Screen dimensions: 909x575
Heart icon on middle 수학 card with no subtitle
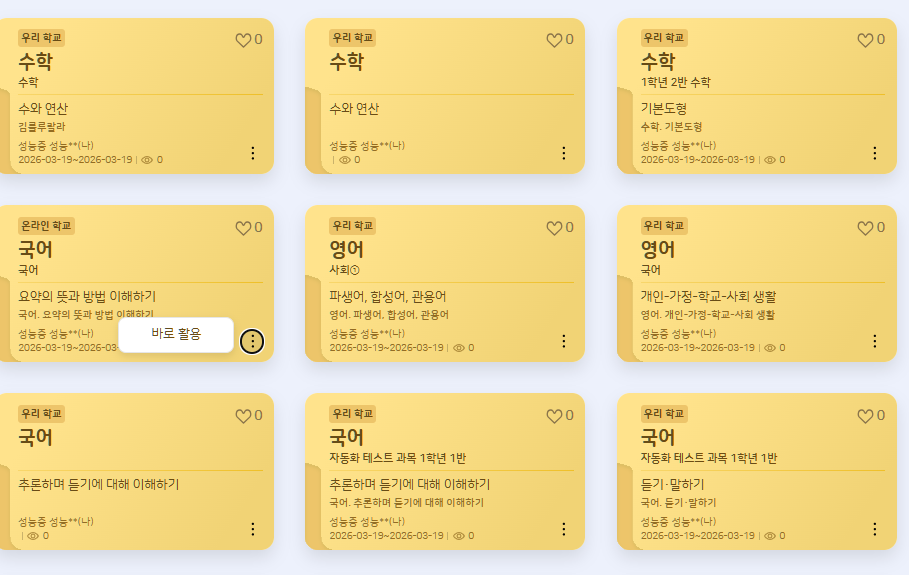[x=554, y=40]
